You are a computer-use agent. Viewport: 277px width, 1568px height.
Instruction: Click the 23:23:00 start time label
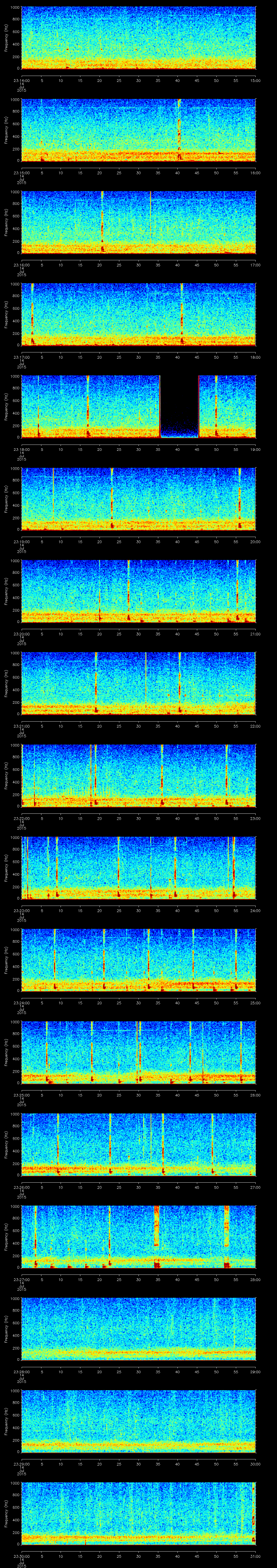(x=21, y=910)
